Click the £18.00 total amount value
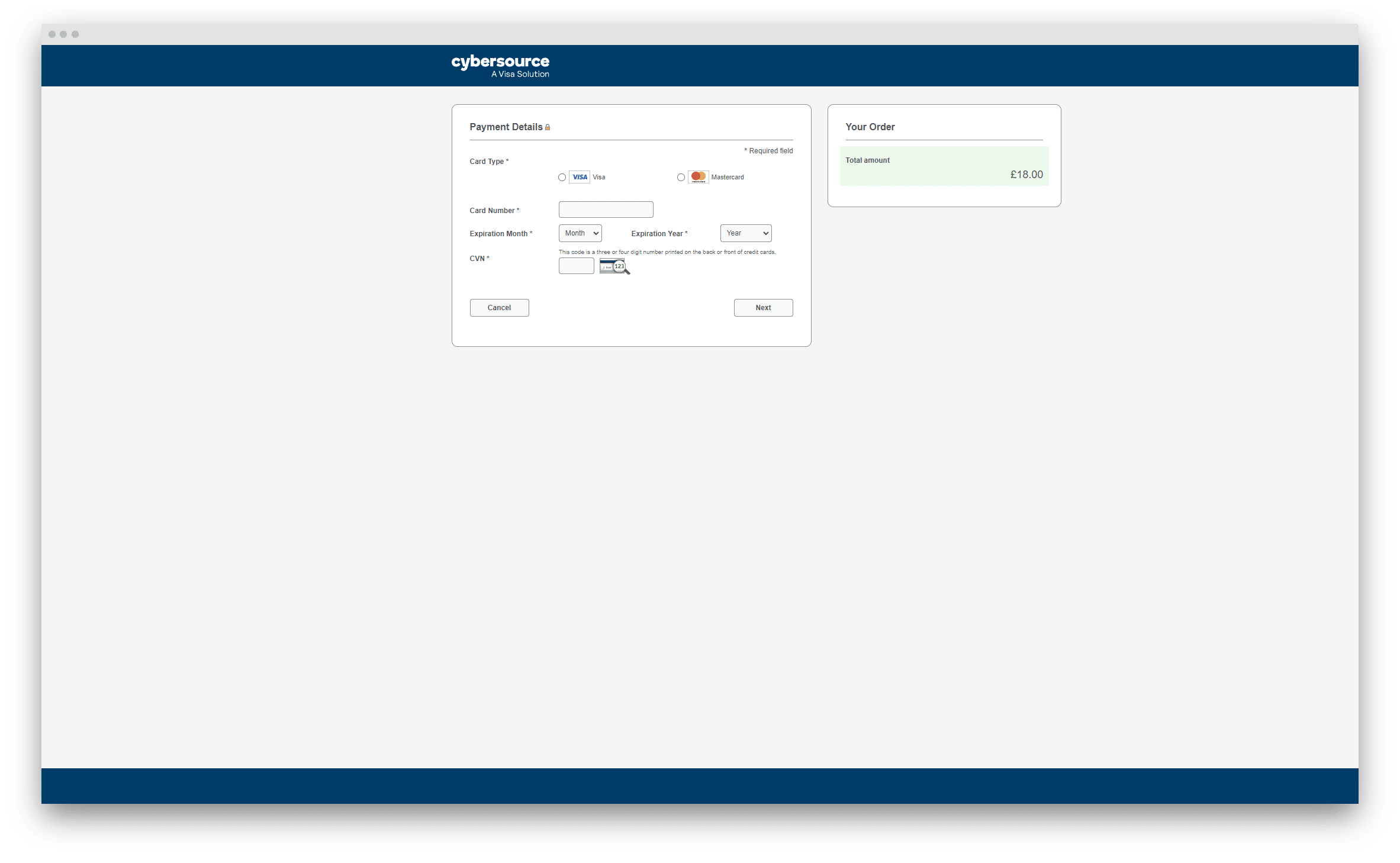 click(x=1026, y=175)
